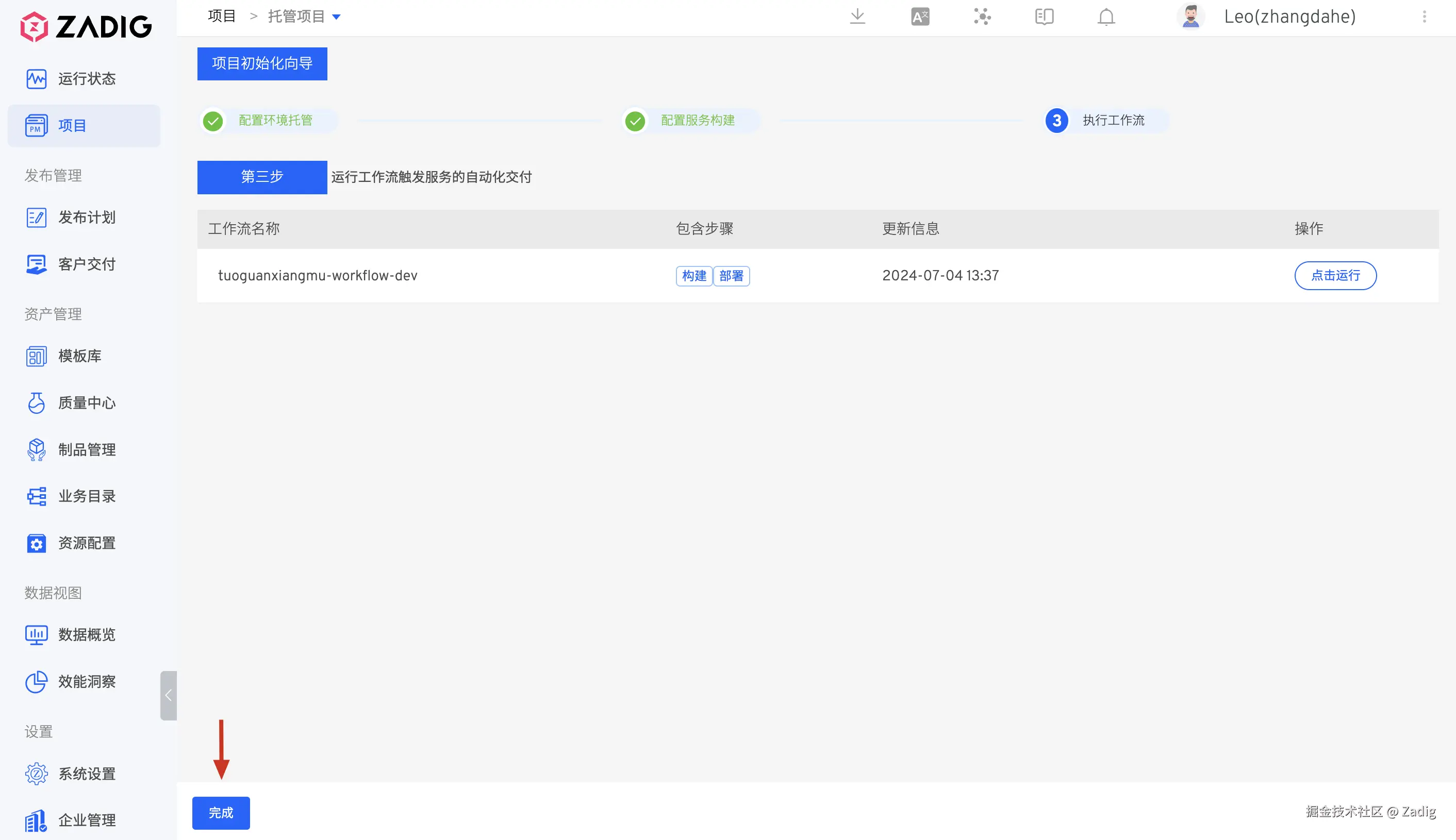Go to 发布计划 menu item
Viewport: 1456px width, 840px height.
(x=86, y=217)
